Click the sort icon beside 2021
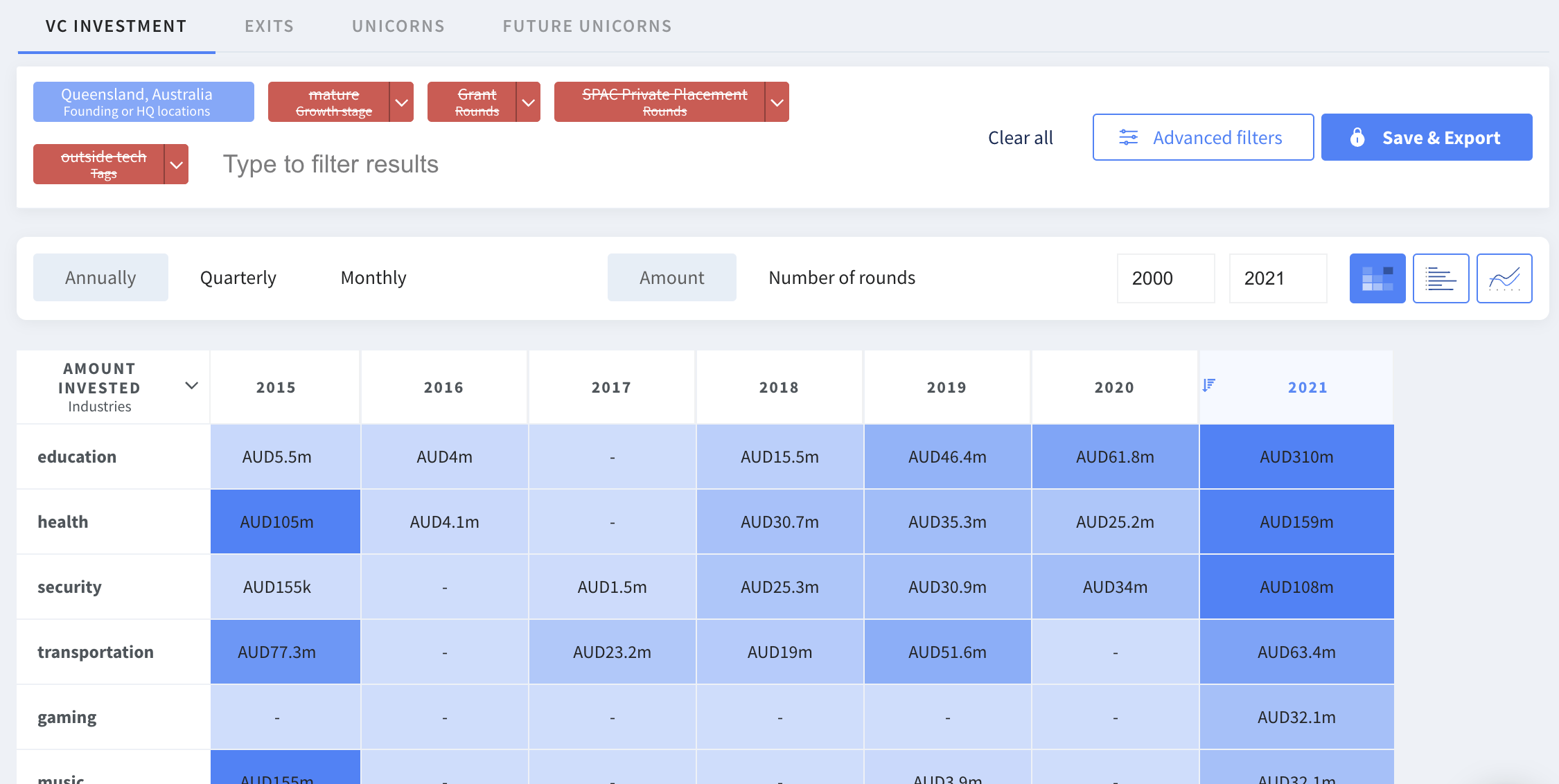 (x=1208, y=385)
